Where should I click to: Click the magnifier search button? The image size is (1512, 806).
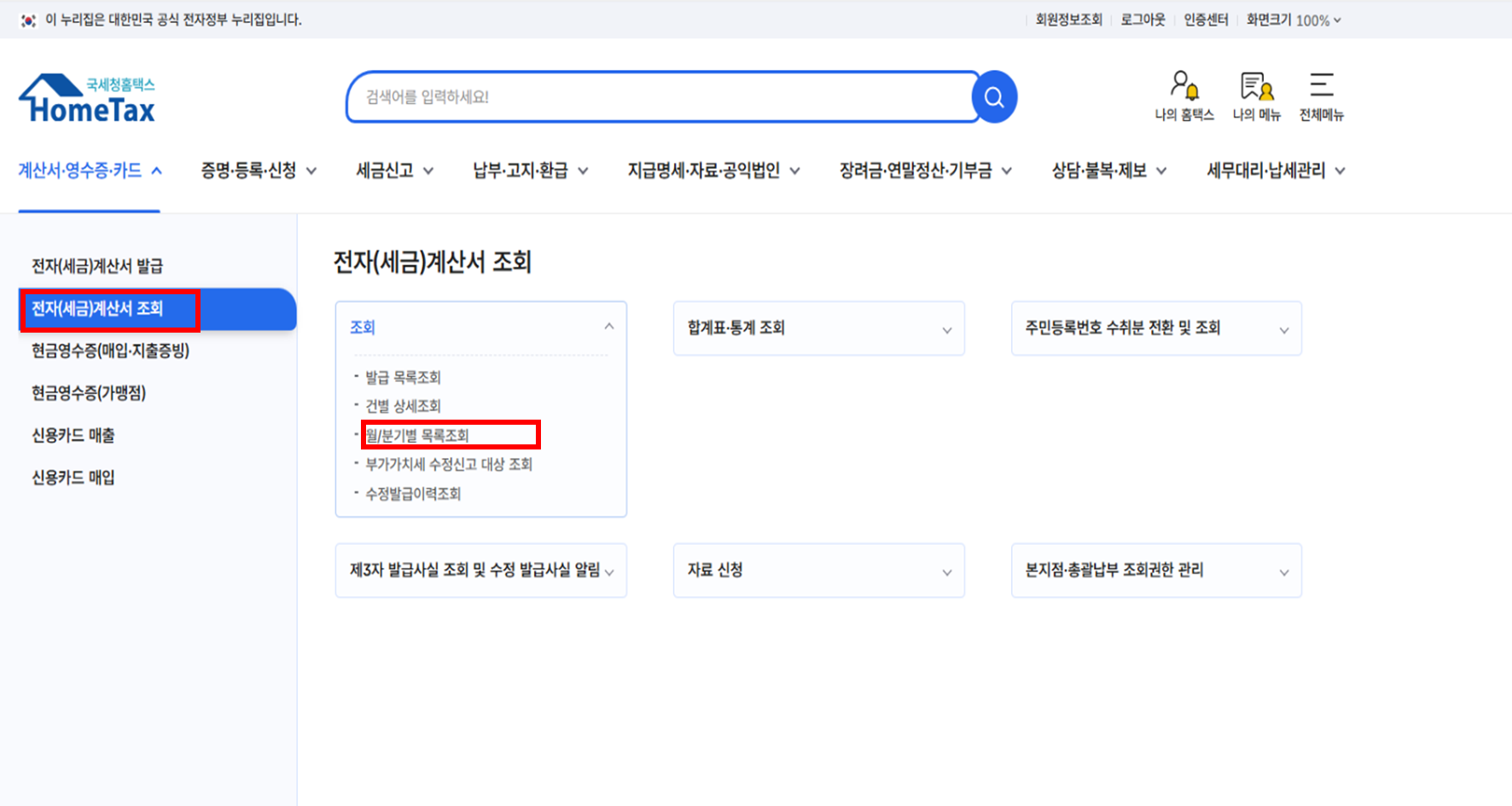point(994,97)
